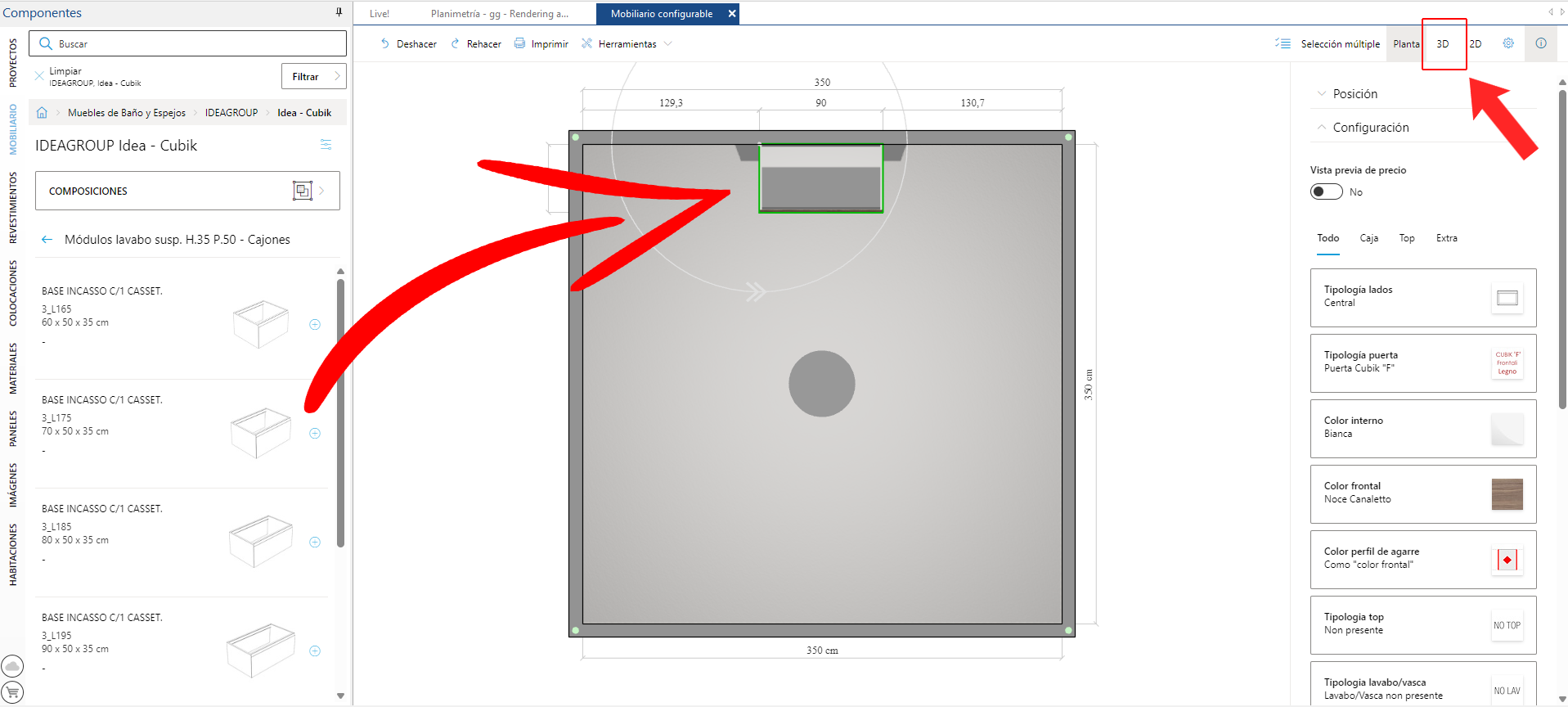Image resolution: width=1568 pixels, height=707 pixels.
Task: Open the IMÁGENES side tab
Action: coord(12,485)
